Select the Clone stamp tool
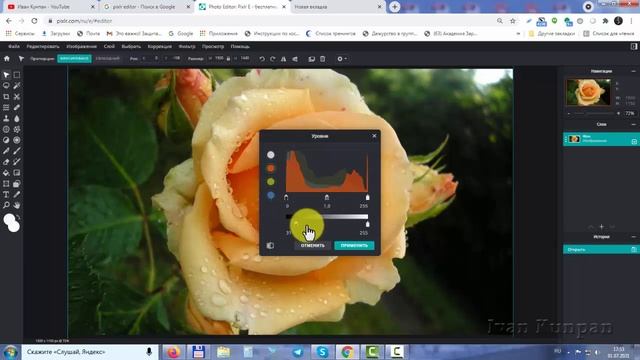Screen dimensions: 640x360 coord(6,118)
